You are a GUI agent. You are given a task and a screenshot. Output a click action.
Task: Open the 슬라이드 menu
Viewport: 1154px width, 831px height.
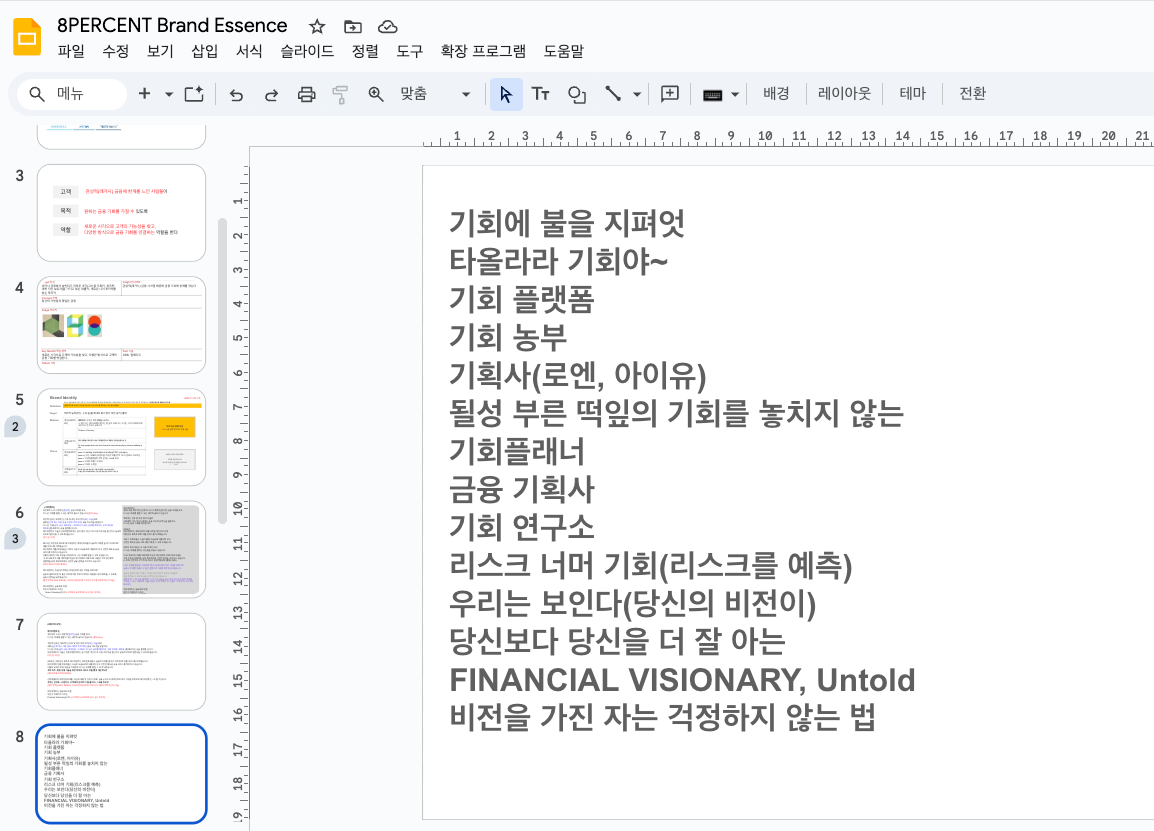tap(307, 51)
